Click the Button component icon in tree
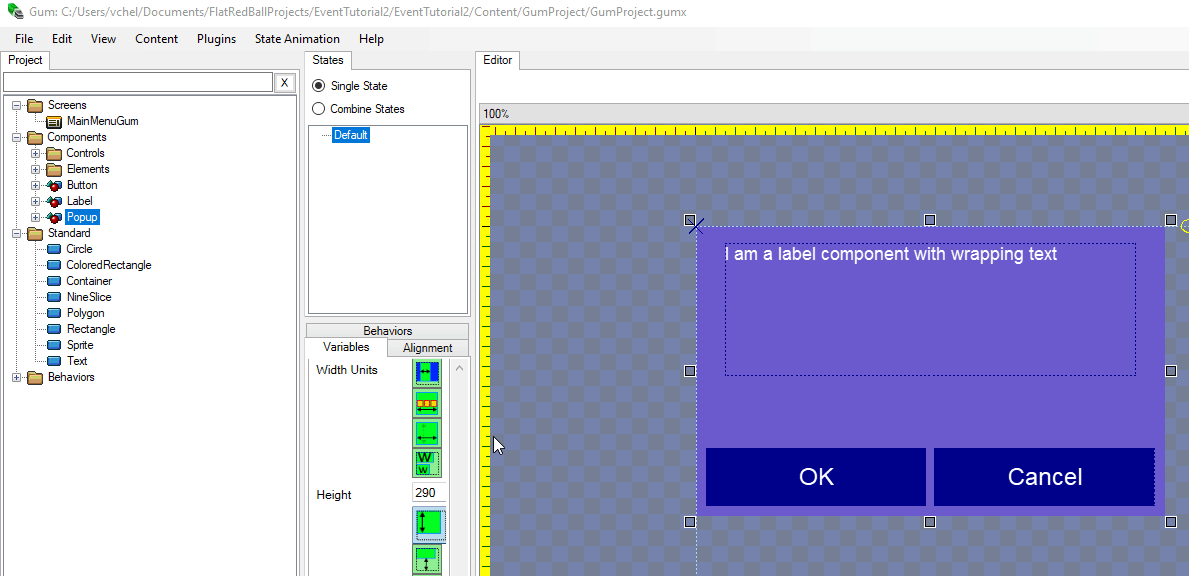1189x576 pixels. click(54, 185)
